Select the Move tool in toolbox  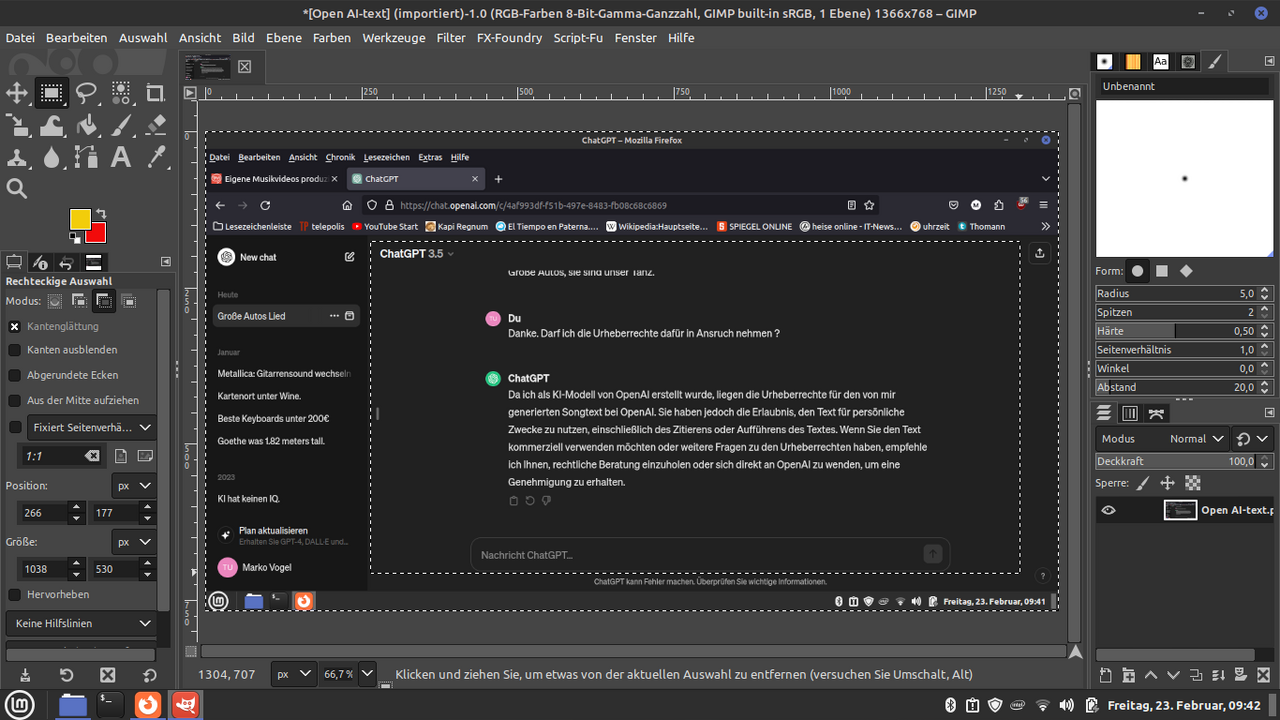tap(17, 94)
